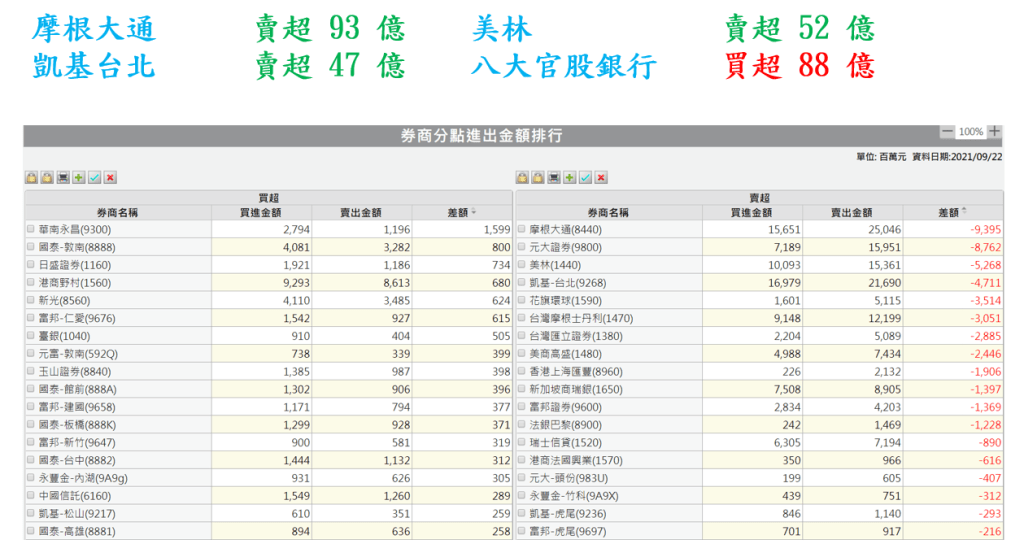Click the blue checkmark icon in left table toolbar

94,177
